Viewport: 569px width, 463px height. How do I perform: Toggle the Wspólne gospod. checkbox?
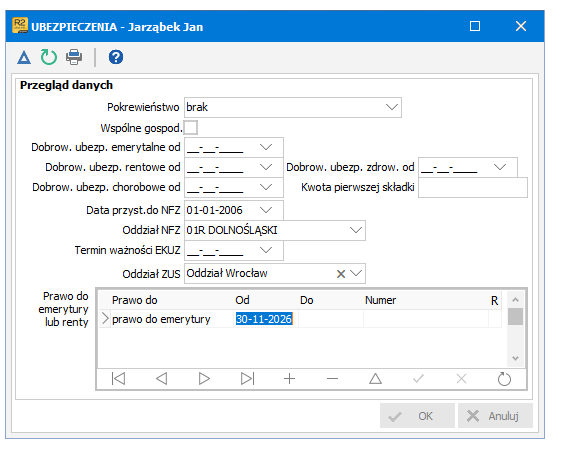click(x=191, y=128)
